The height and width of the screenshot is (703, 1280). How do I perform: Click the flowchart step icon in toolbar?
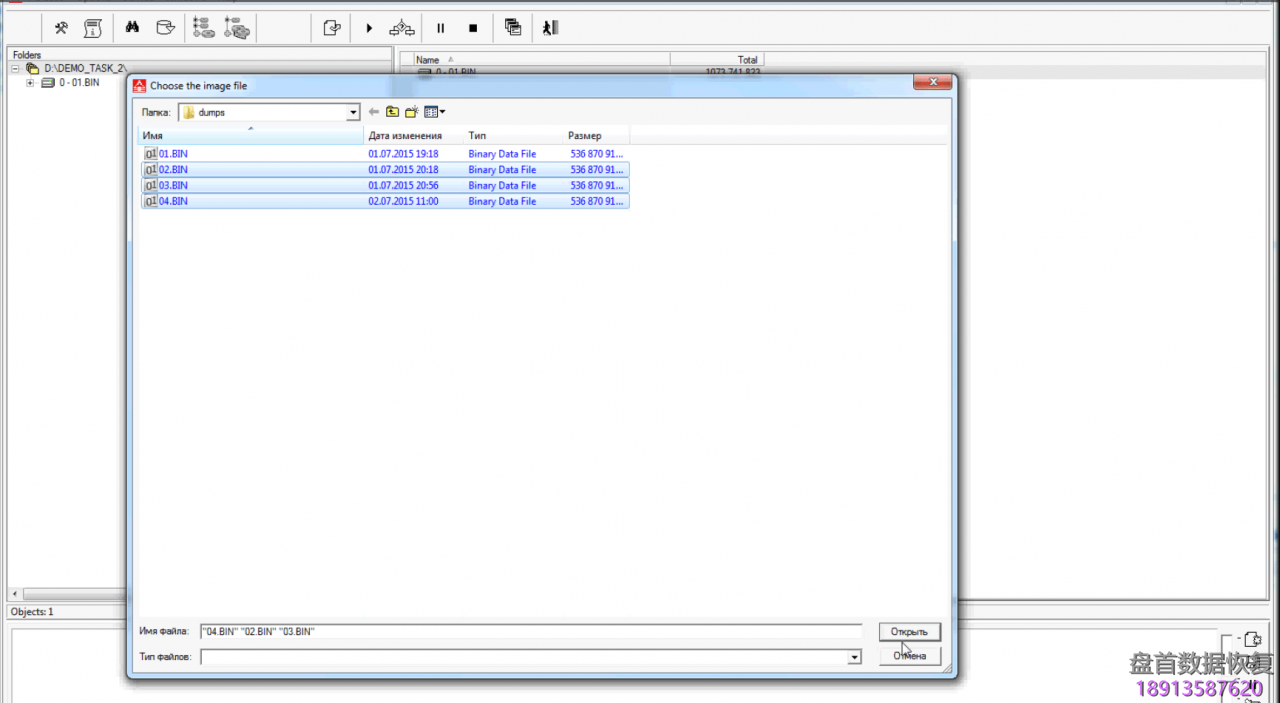coord(402,28)
